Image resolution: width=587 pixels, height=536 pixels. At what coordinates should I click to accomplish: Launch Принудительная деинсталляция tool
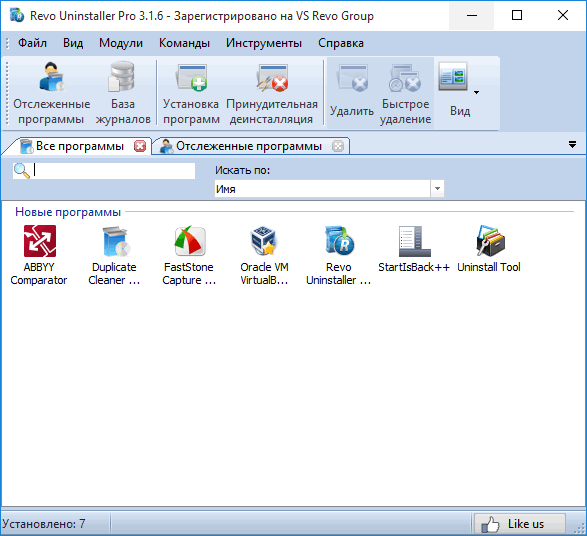pyautogui.click(x=272, y=93)
